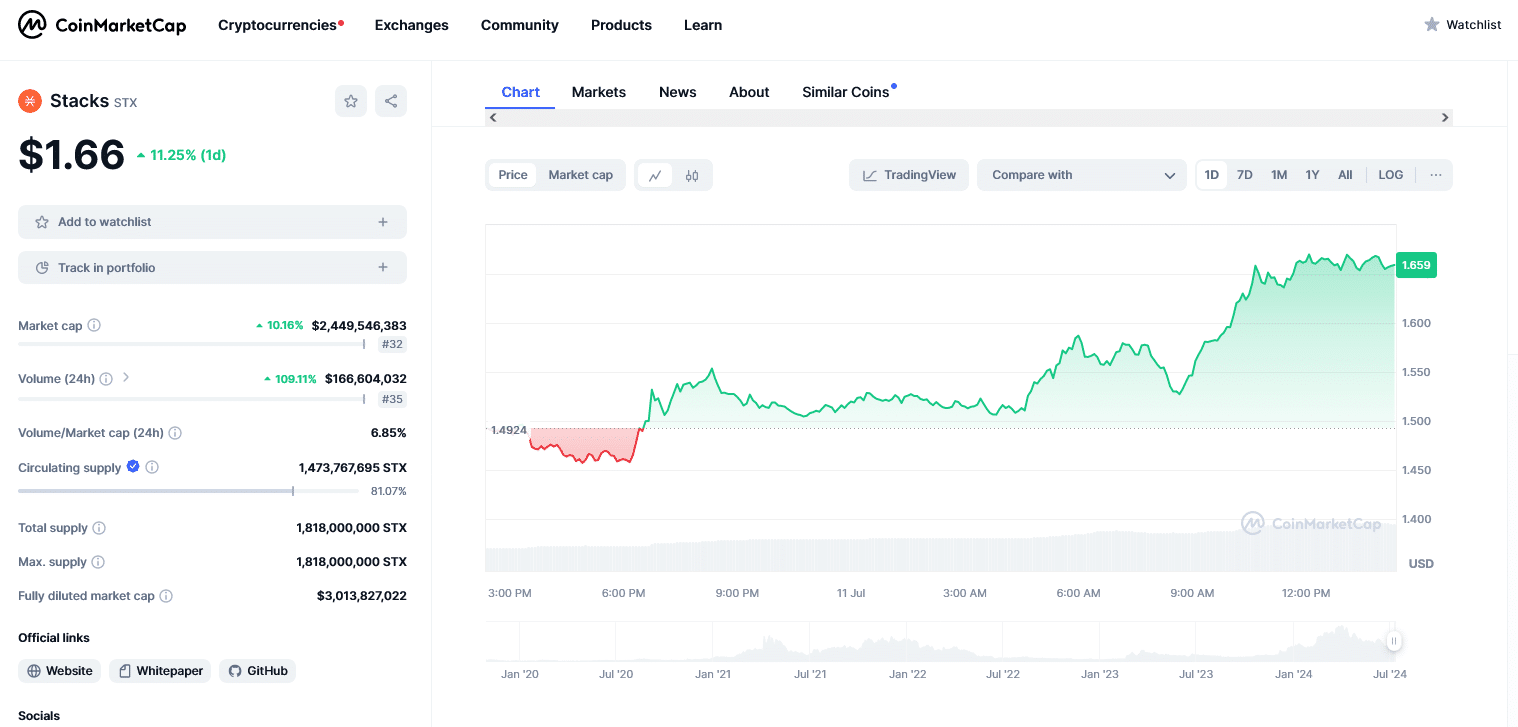The width and height of the screenshot is (1518, 727).
Task: Click the #35 volume rank
Action: pos(392,399)
